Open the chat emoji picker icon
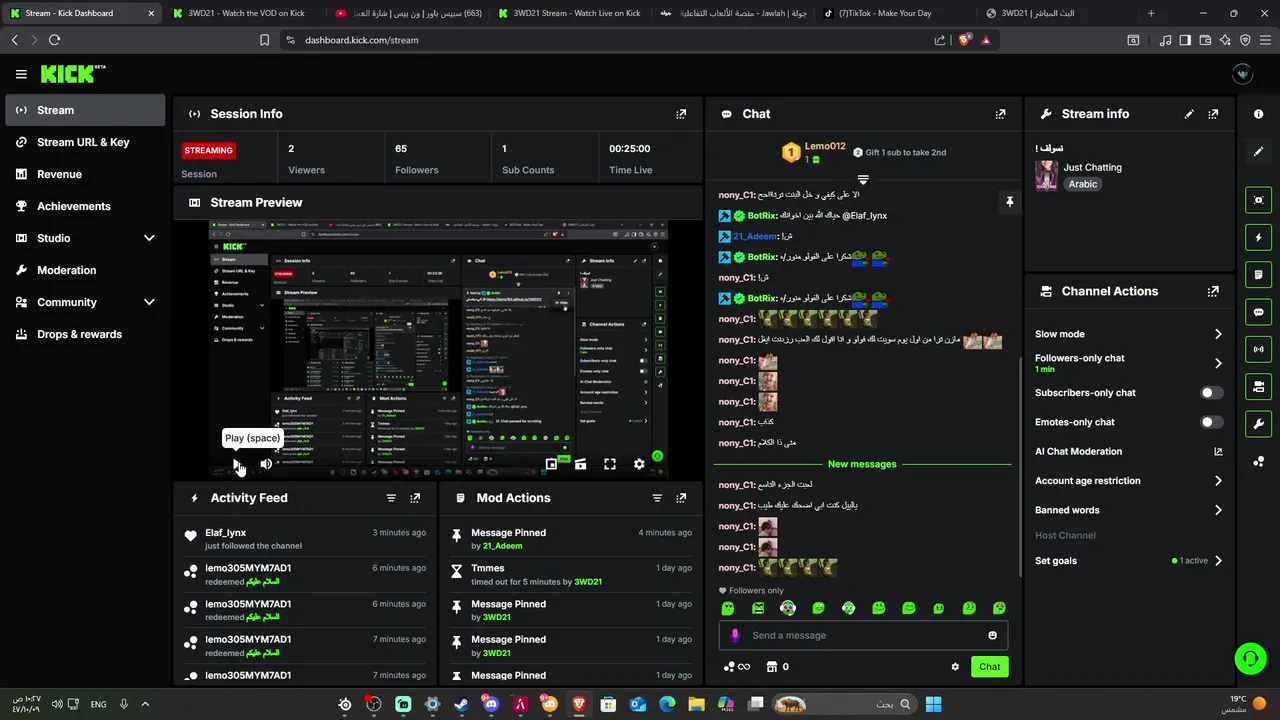This screenshot has height=720, width=1280. click(x=992, y=635)
